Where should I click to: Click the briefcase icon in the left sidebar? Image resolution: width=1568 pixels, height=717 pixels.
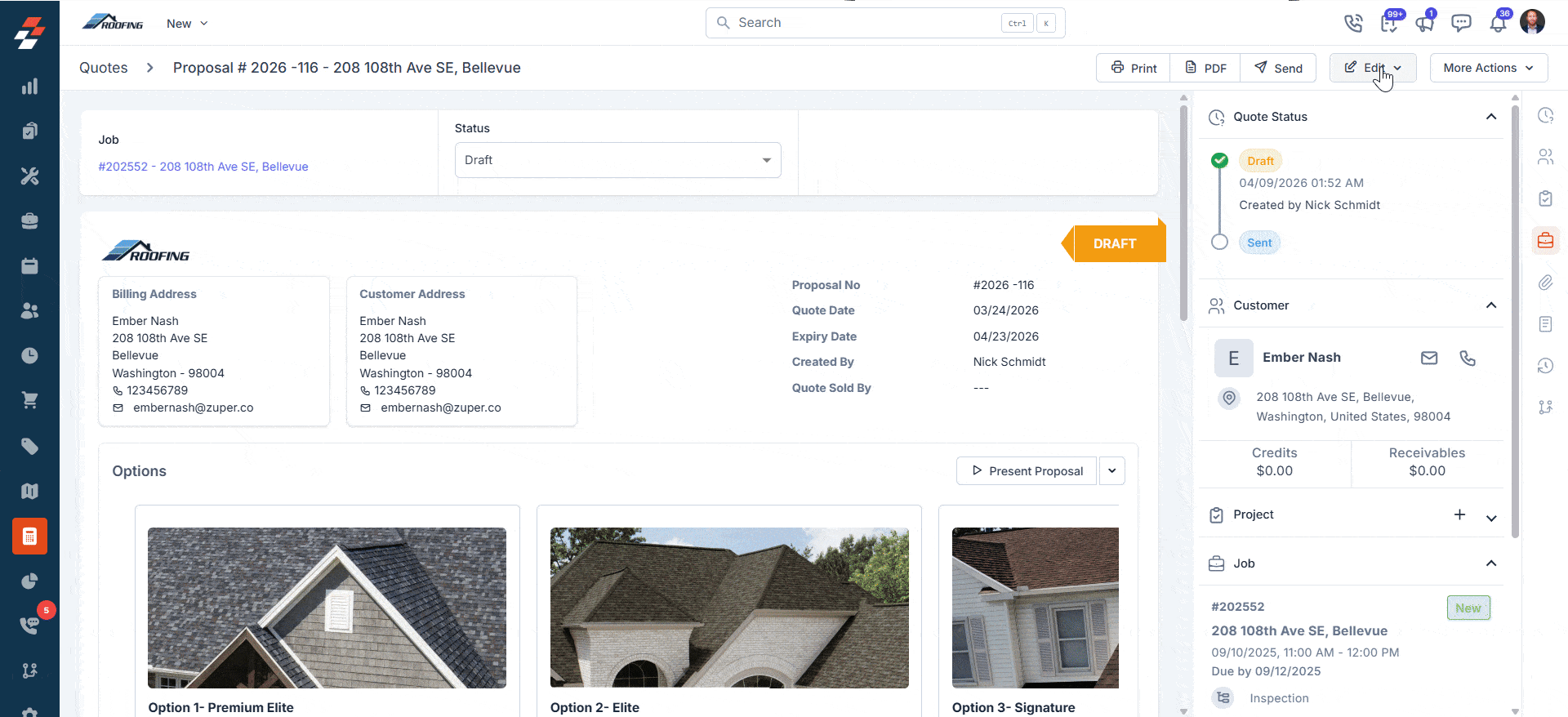point(29,220)
